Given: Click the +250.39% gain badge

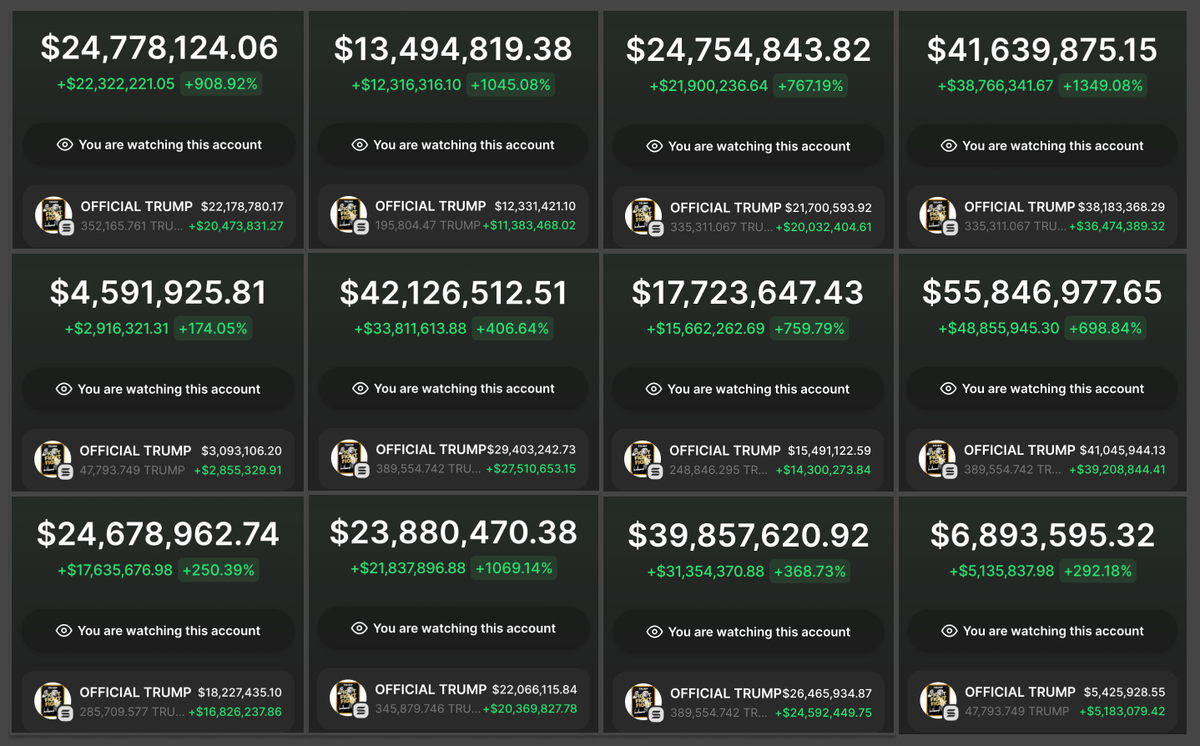Looking at the screenshot, I should [x=217, y=570].
